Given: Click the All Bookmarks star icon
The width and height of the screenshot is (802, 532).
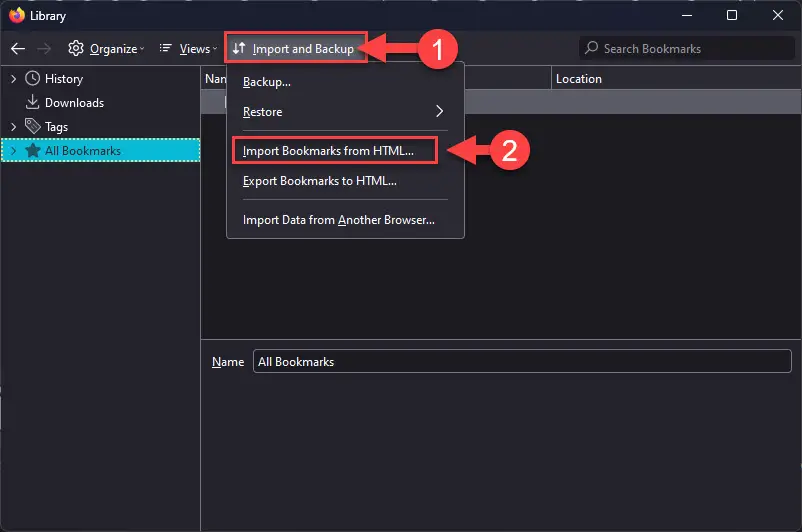Looking at the screenshot, I should pyautogui.click(x=33, y=150).
